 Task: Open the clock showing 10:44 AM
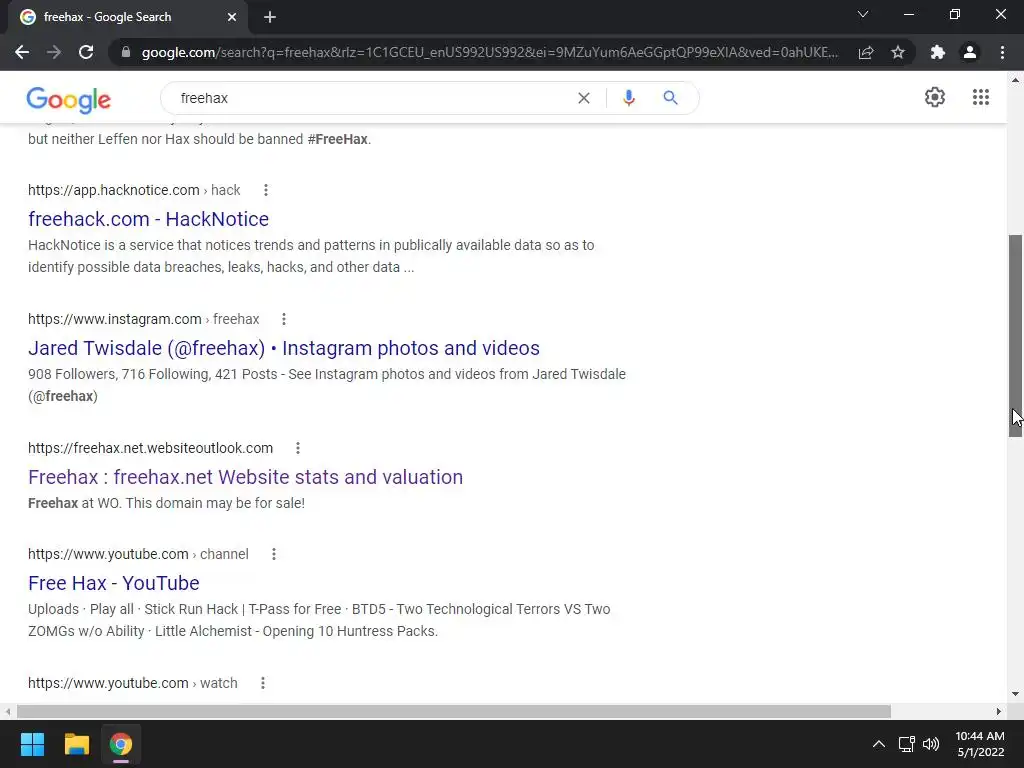pyautogui.click(x=980, y=744)
